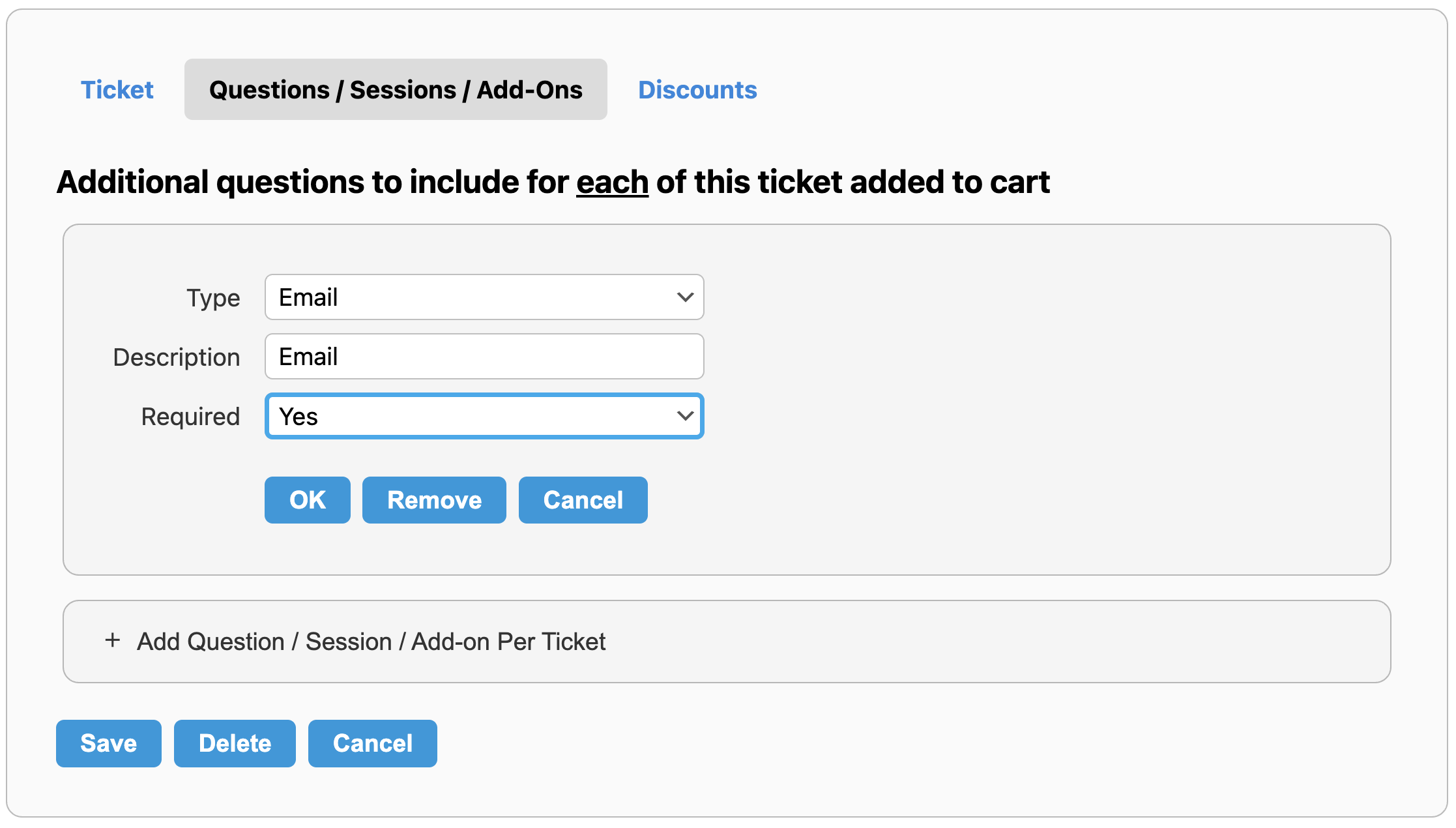The image size is (1456, 828).
Task: Click the Required field label
Action: [190, 417]
